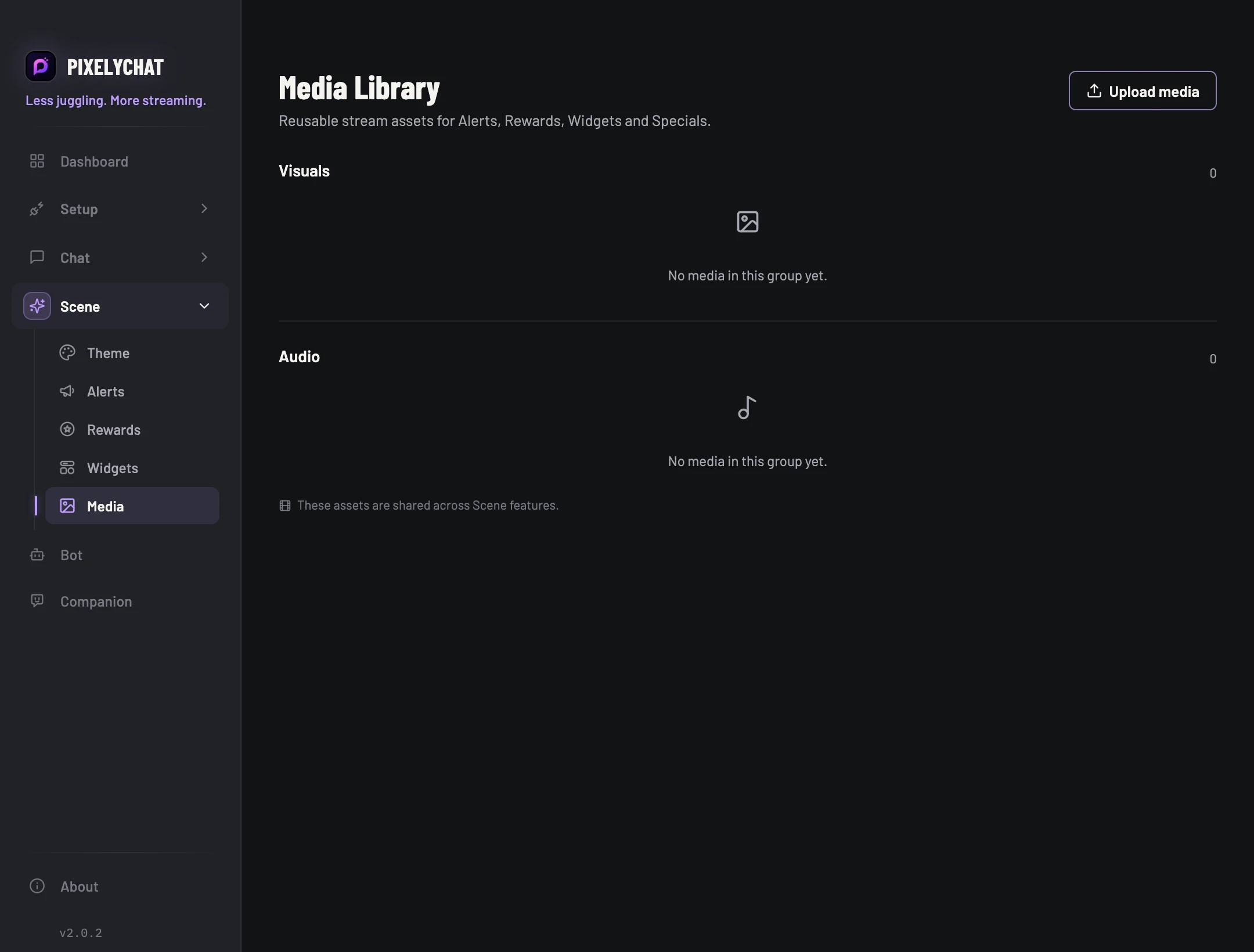Open the Theme menu item
The image size is (1254, 952).
pyautogui.click(x=132, y=353)
